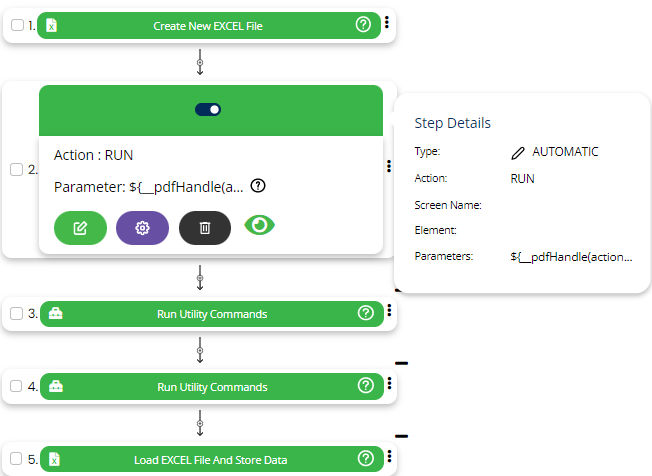
Task: Open three-dot menu for step 3
Action: click(x=389, y=311)
